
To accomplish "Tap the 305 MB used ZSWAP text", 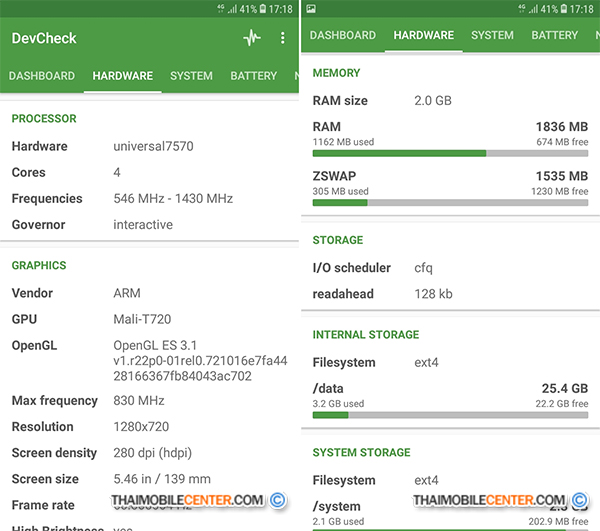I will point(341,191).
